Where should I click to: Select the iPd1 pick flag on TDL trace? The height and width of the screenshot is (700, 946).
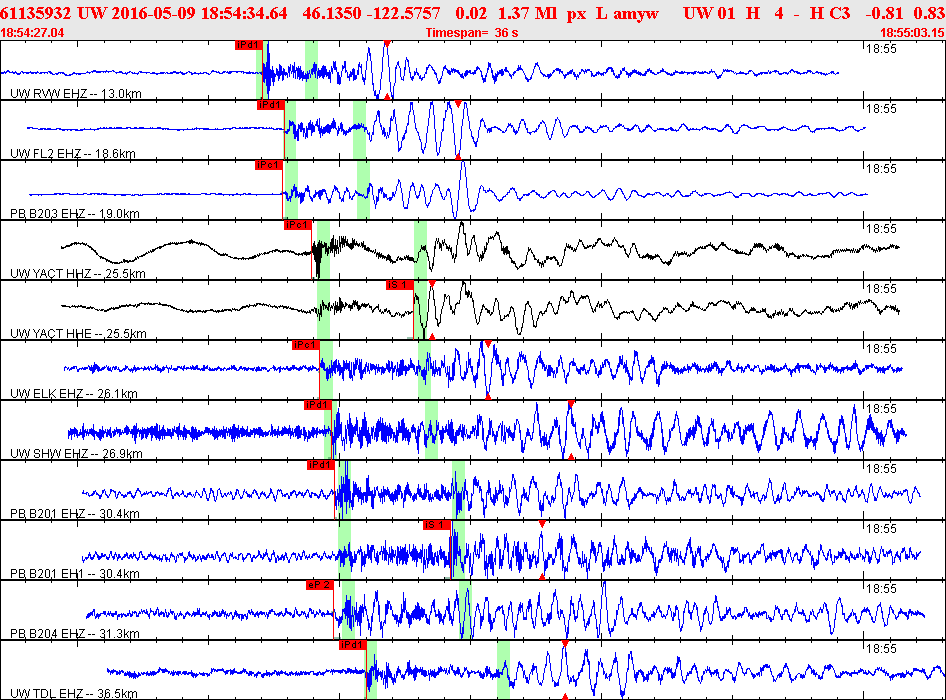[x=352, y=645]
